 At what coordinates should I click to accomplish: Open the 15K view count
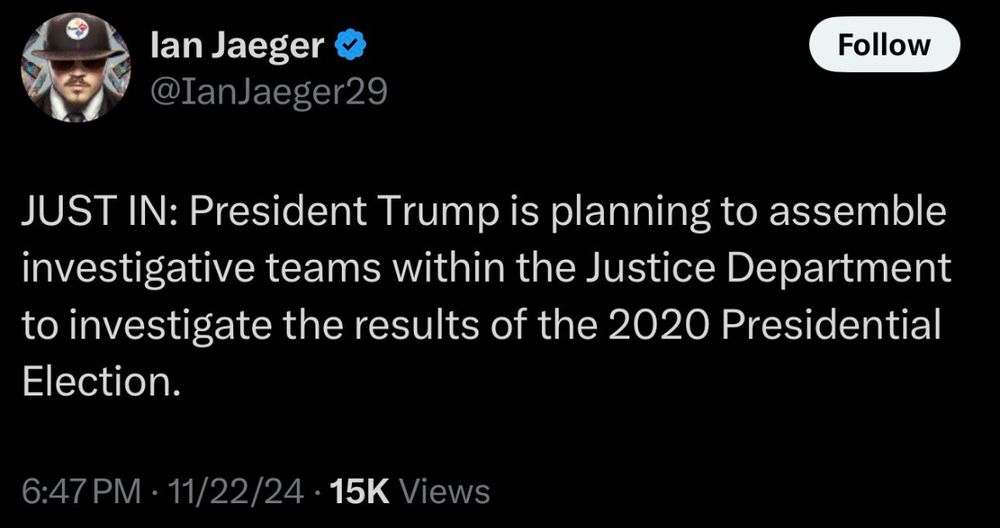pyautogui.click(x=360, y=492)
